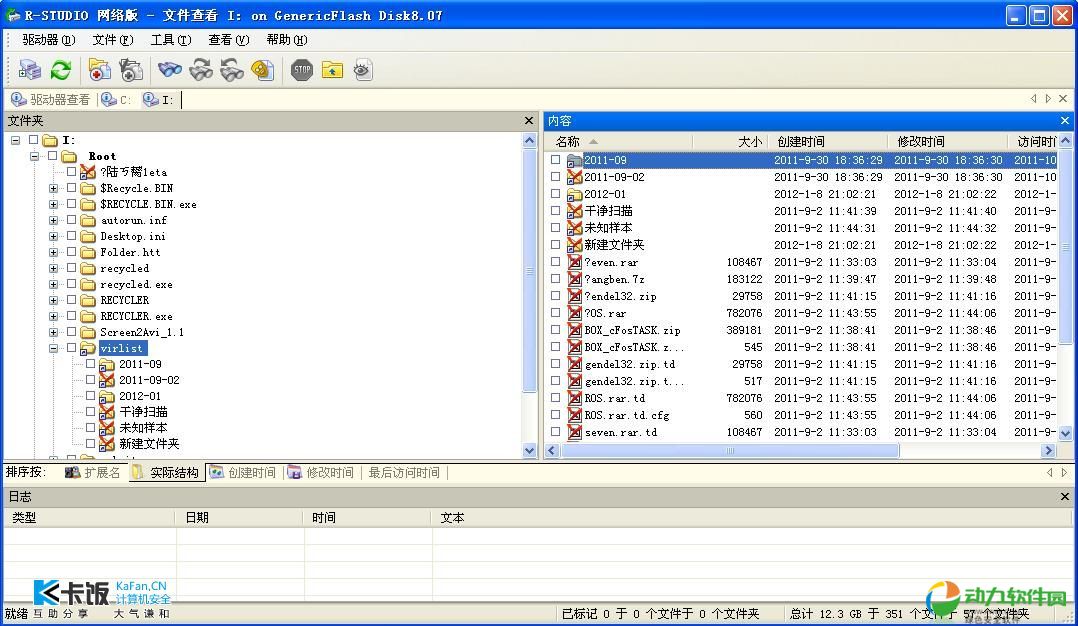This screenshot has height=626, width=1078.
Task: Click the find previous binoculars icon
Action: click(232, 69)
